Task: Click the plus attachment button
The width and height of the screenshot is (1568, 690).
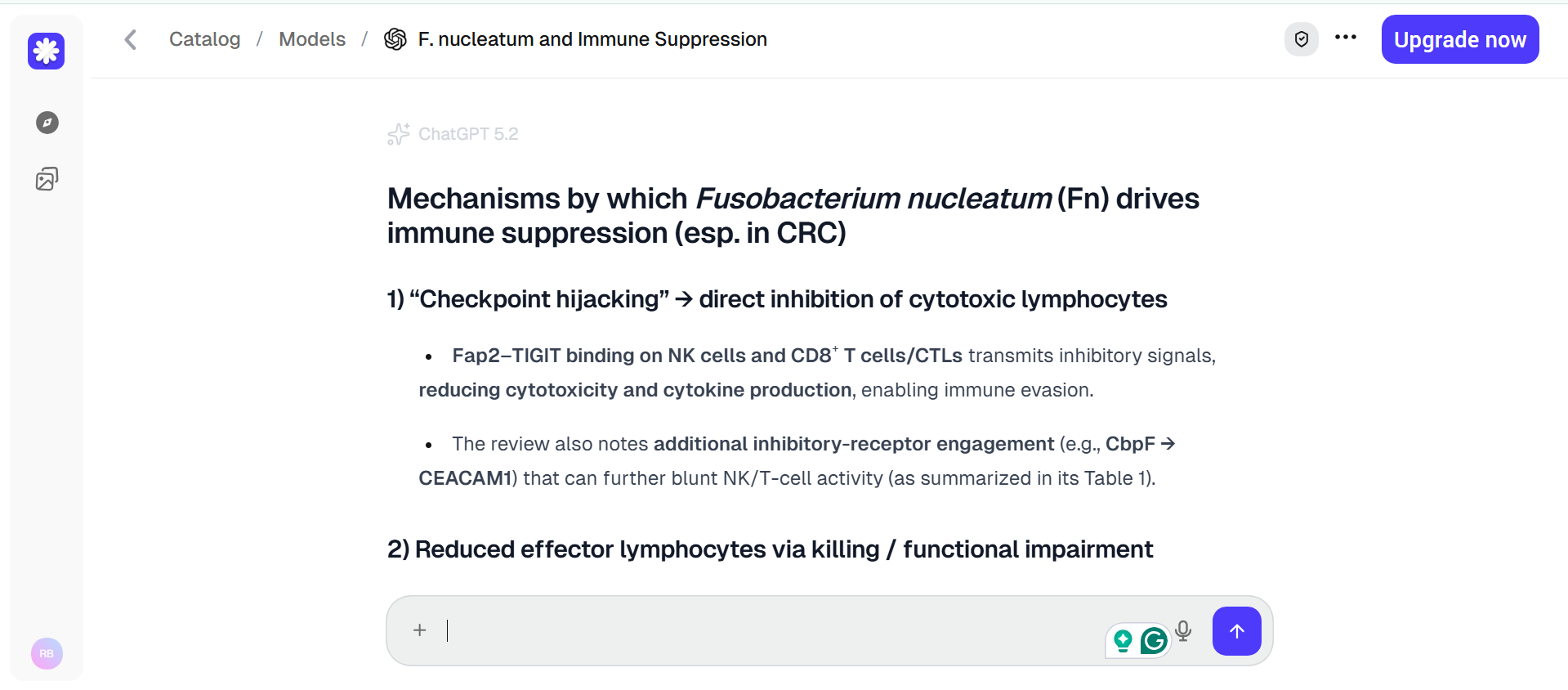Action: pyautogui.click(x=420, y=630)
